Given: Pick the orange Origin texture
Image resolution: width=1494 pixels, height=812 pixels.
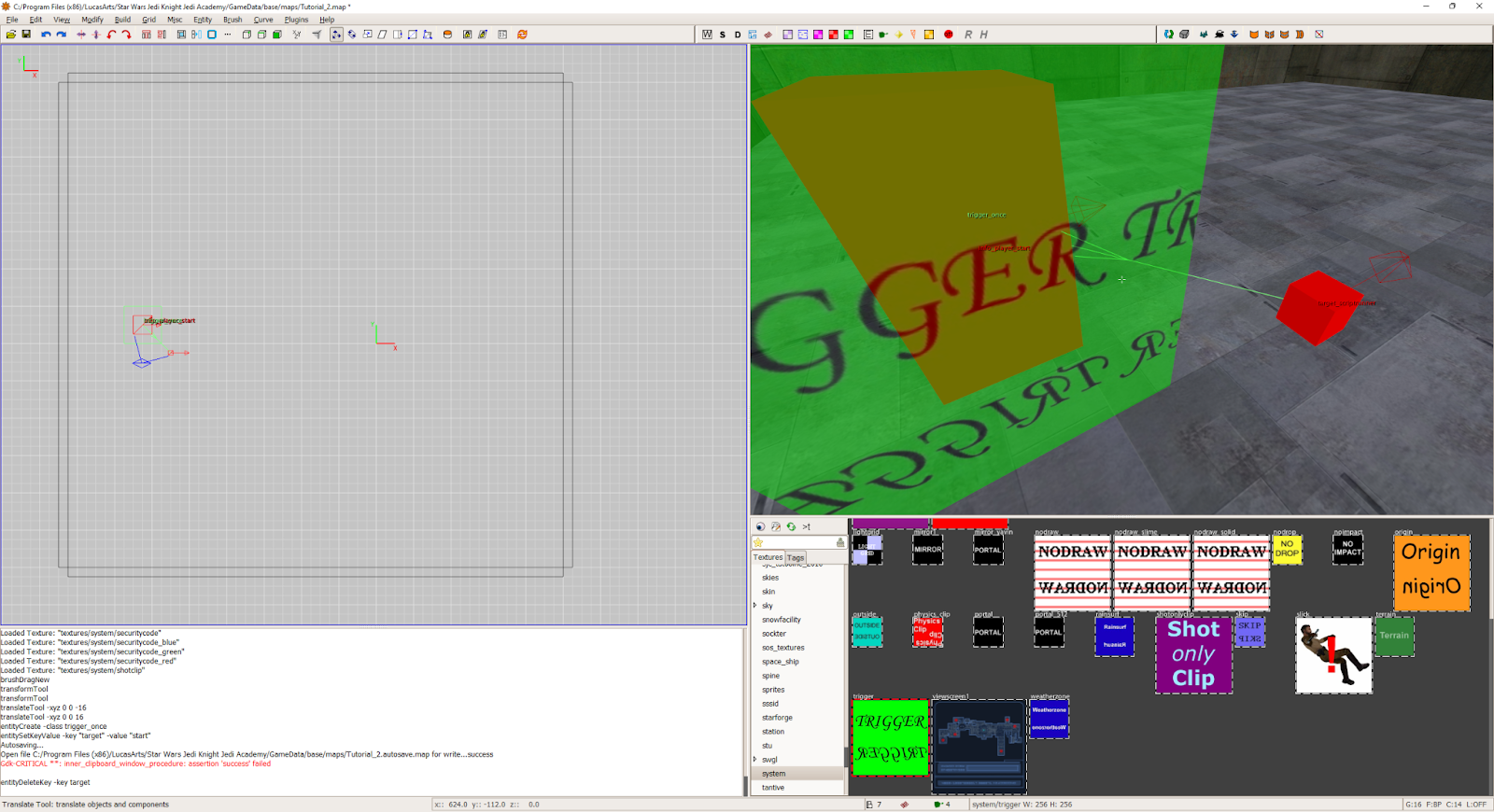Looking at the screenshot, I should pyautogui.click(x=1431, y=573).
